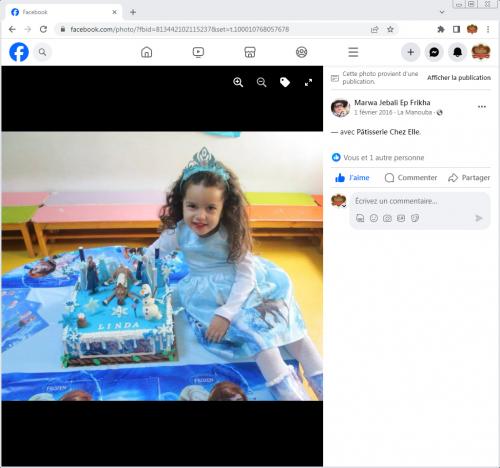Zoom in on the photo
The height and width of the screenshot is (468, 500).
238,82
